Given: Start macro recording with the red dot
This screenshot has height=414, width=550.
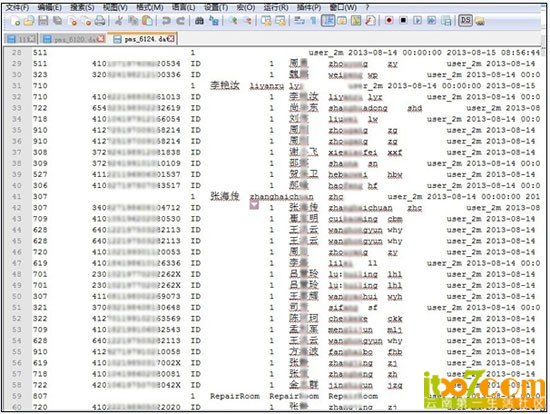Looking at the screenshot, I should click(389, 20).
